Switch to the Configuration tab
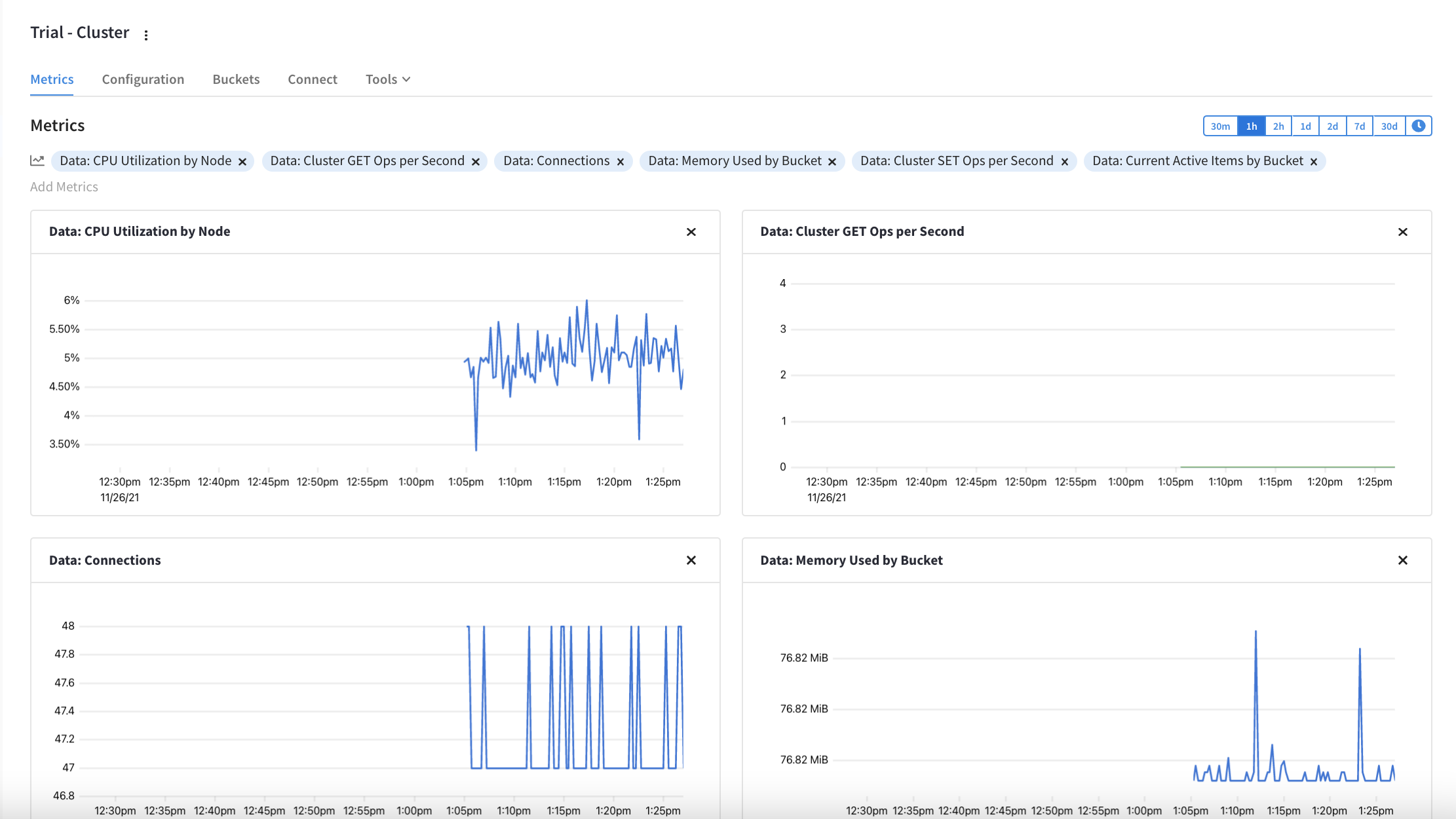The width and height of the screenshot is (1456, 819). (142, 79)
